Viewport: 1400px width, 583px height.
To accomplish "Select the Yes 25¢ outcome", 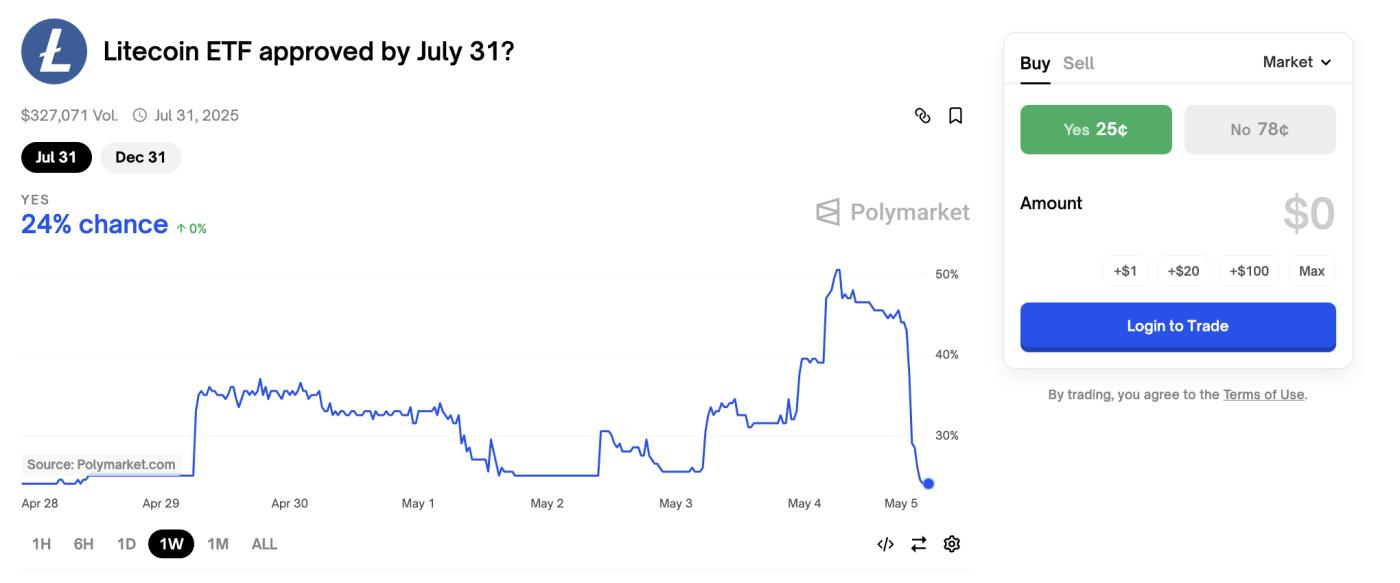I will point(1095,129).
